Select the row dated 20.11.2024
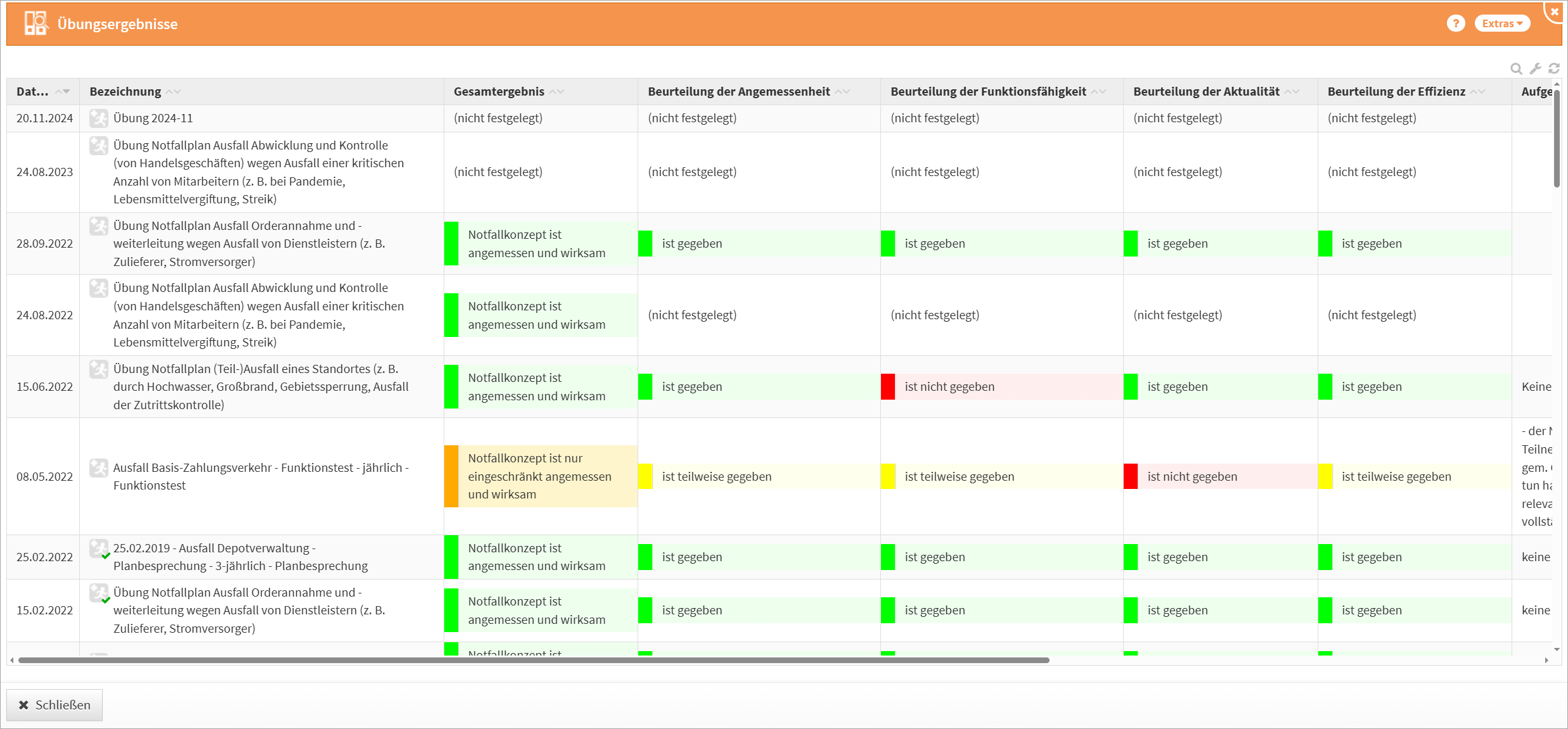Image resolution: width=1568 pixels, height=729 pixels. [x=44, y=118]
